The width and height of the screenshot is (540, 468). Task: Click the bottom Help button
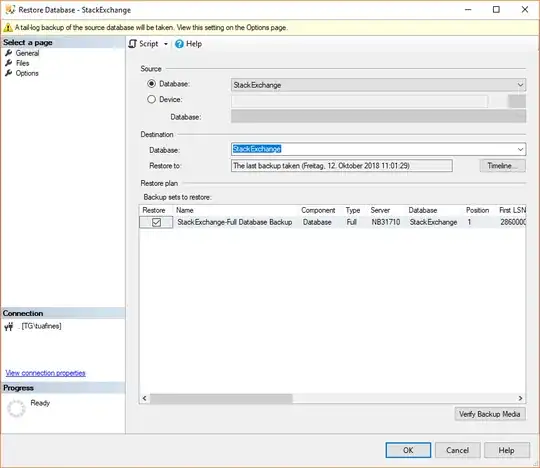(x=507, y=450)
